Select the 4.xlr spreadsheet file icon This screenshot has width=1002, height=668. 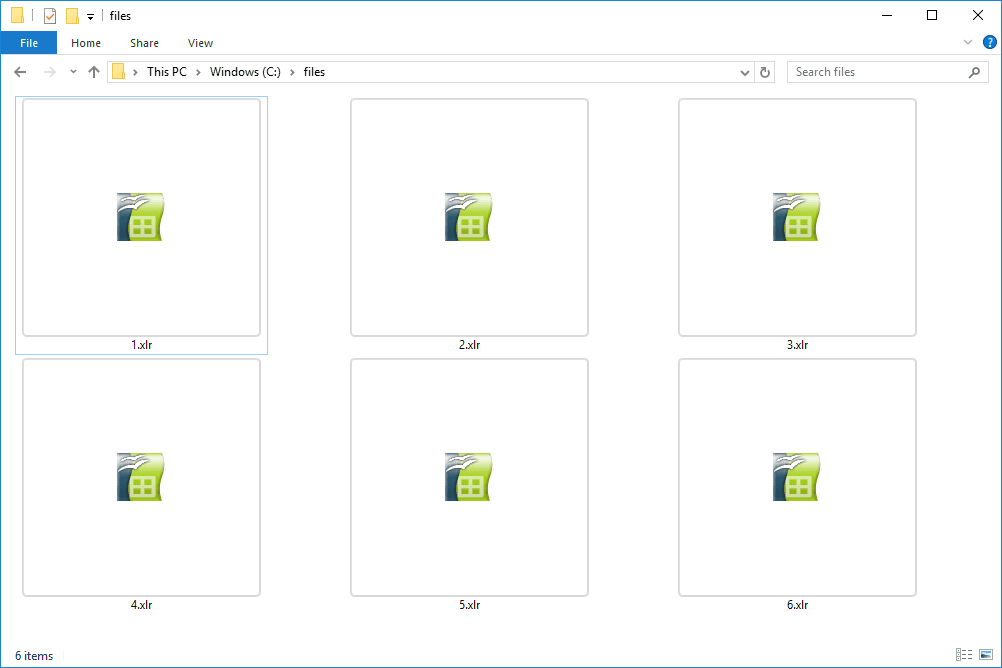141,477
